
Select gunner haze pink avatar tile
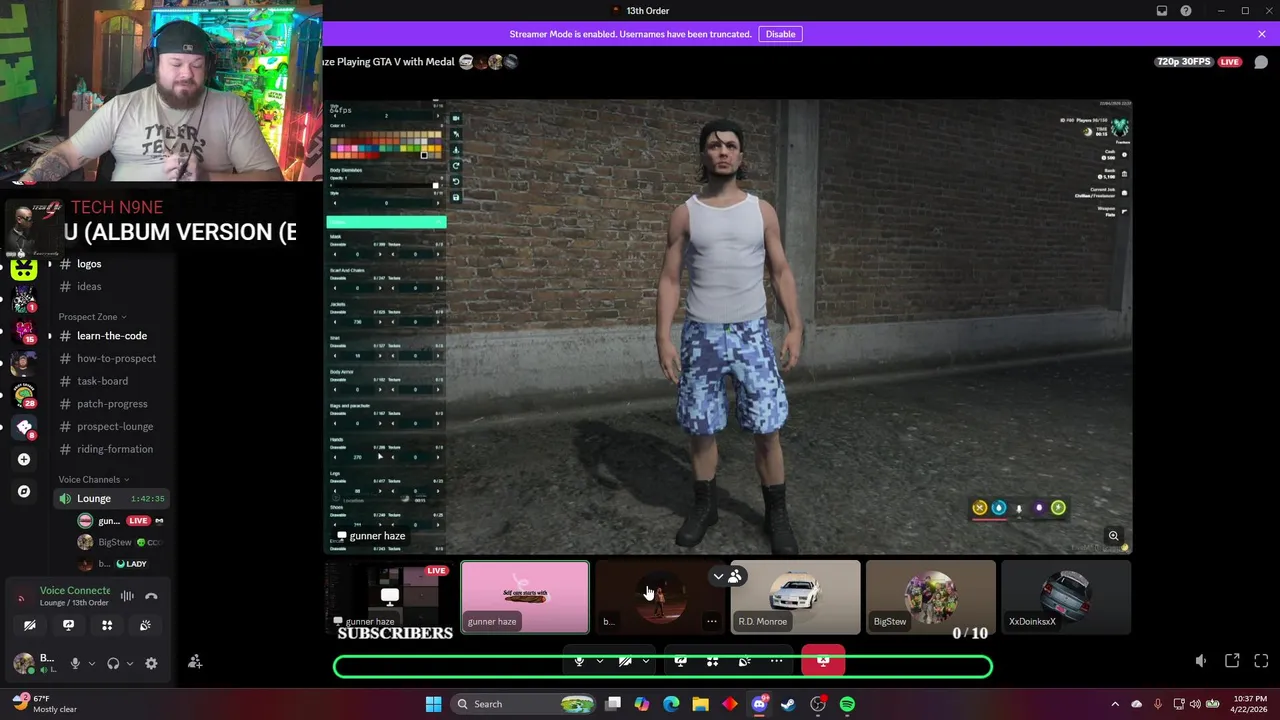(525, 597)
